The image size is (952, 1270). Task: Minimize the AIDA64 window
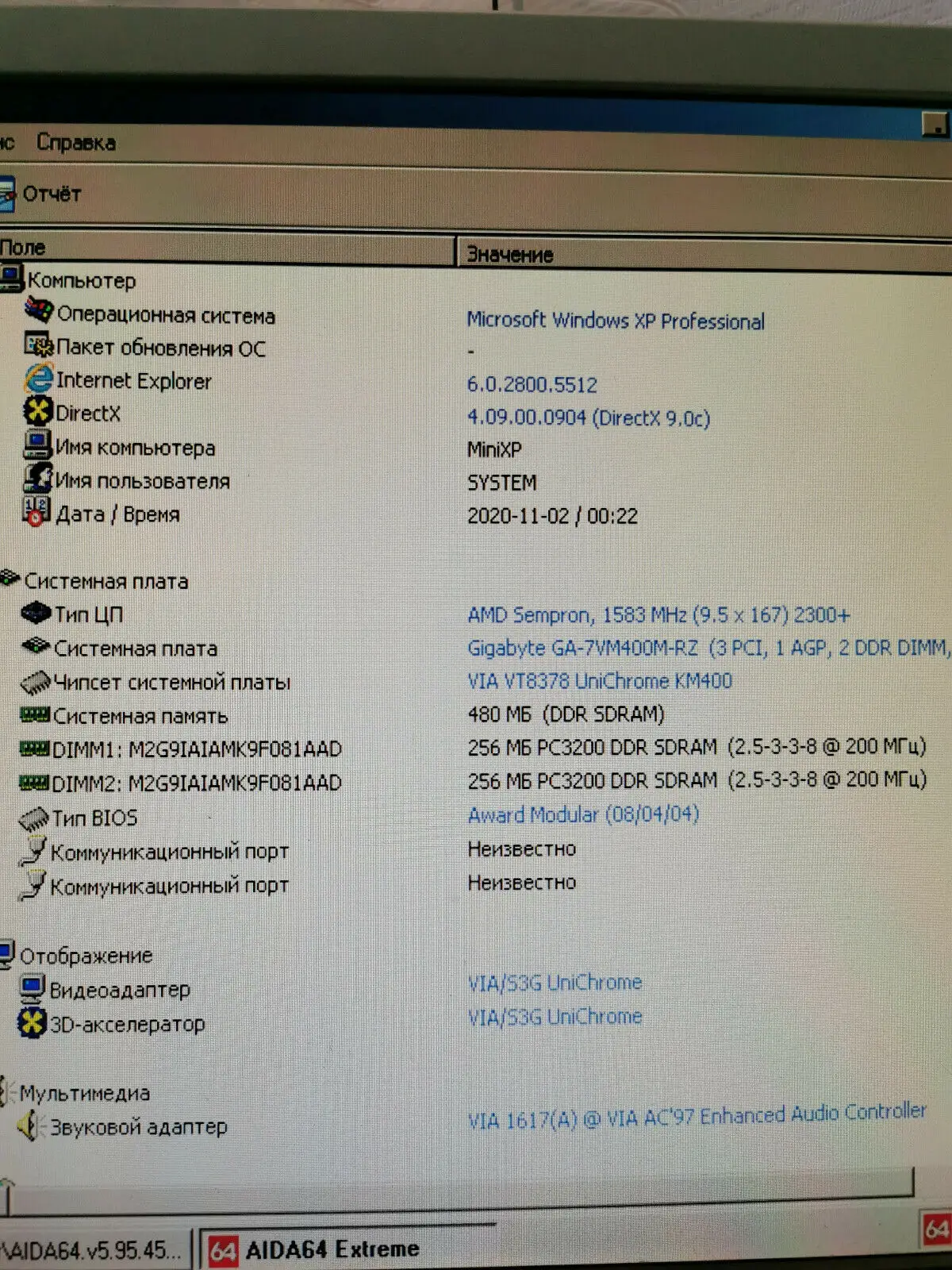click(x=935, y=125)
